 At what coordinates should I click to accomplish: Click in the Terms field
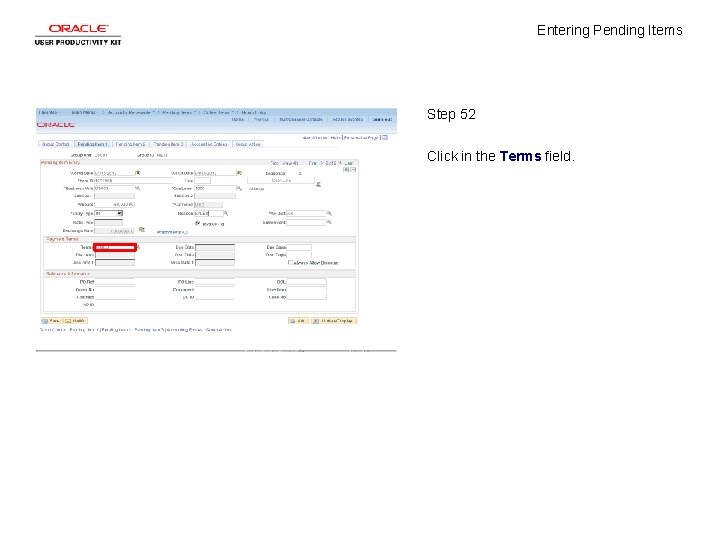click(x=115, y=248)
